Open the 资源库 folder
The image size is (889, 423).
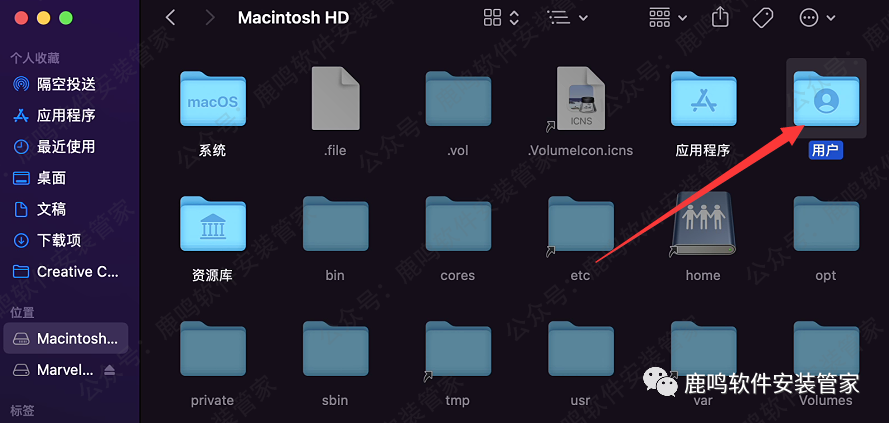point(212,226)
